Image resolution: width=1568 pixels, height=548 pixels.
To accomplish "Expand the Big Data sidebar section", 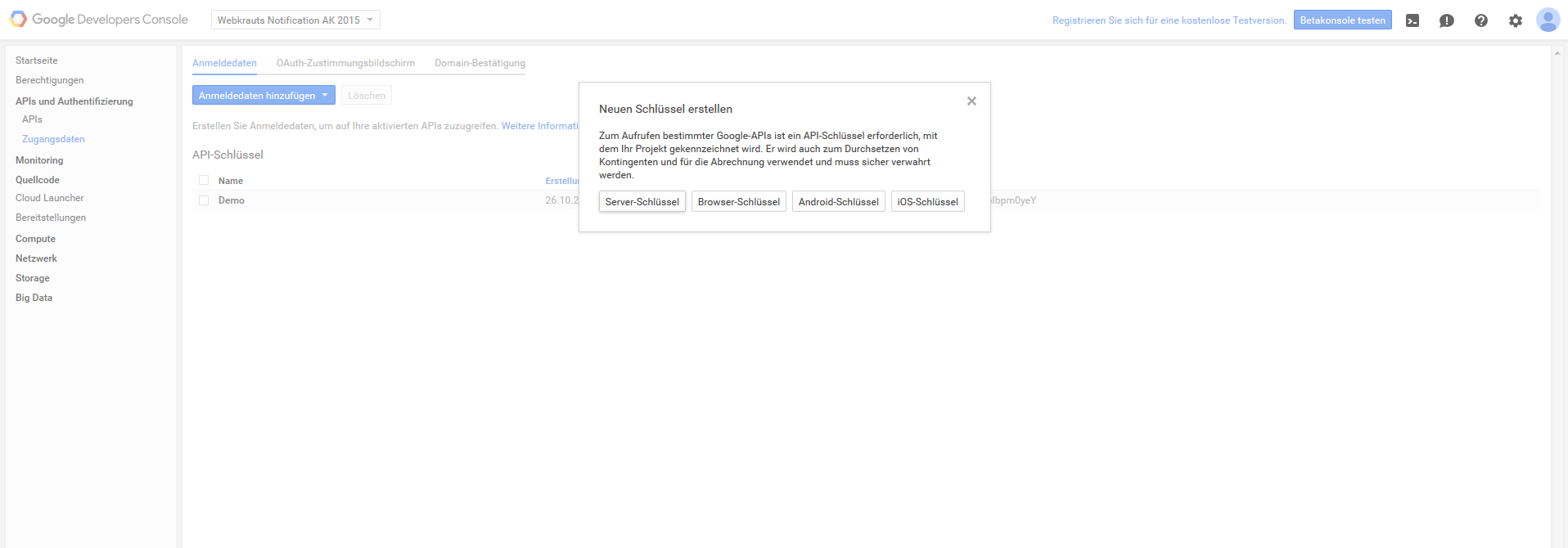I will [x=34, y=298].
